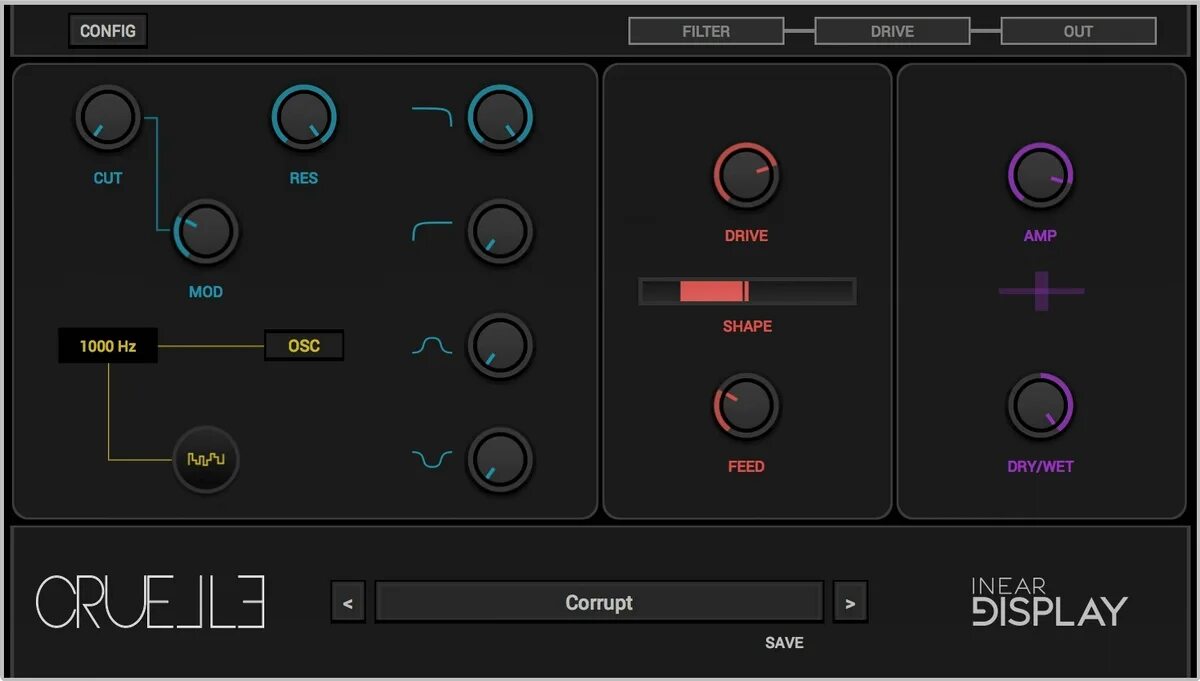Click the FEED label text
Screen dimensions: 1200x681
(746, 466)
